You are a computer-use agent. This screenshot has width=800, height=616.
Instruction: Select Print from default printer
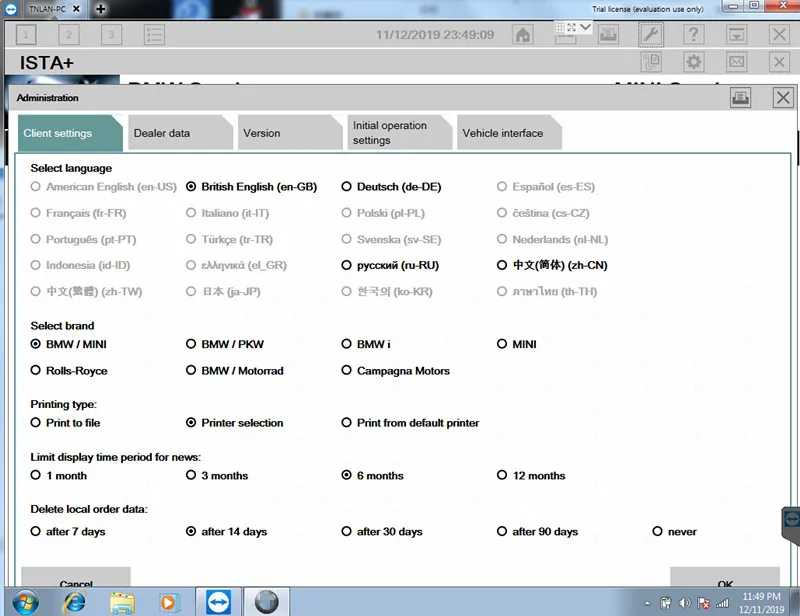point(410,423)
